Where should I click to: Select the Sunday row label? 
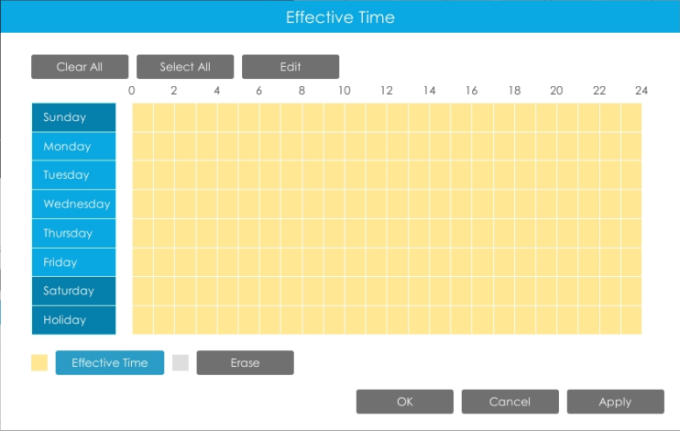(74, 117)
